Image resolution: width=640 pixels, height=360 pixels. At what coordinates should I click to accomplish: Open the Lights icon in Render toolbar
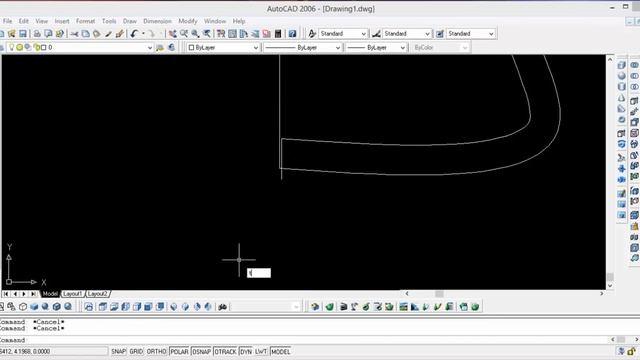point(354,307)
